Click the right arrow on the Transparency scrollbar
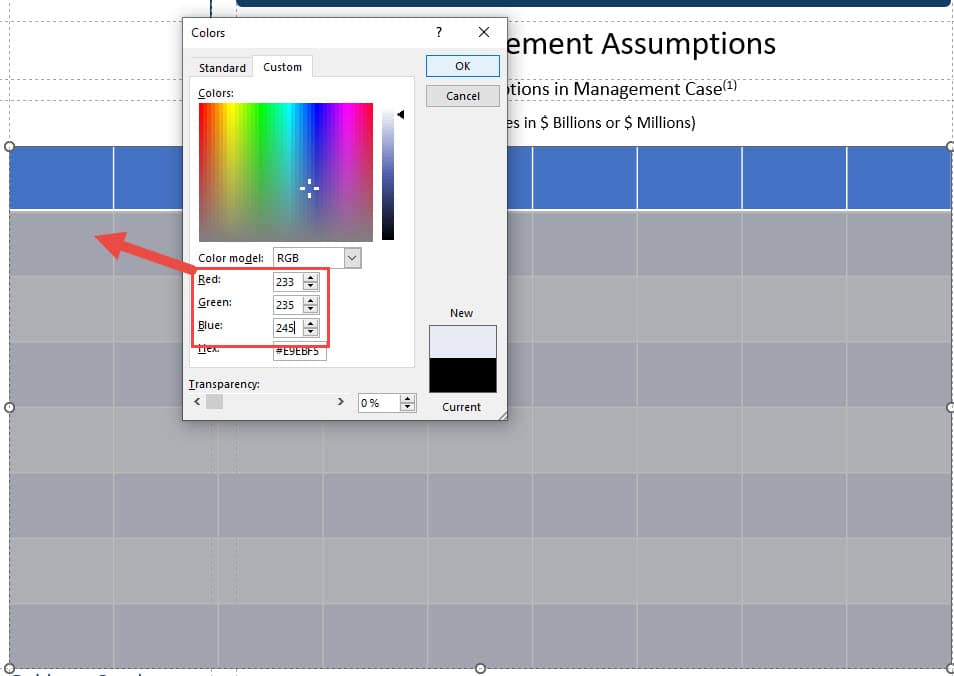Image resolution: width=954 pixels, height=676 pixels. tap(341, 402)
